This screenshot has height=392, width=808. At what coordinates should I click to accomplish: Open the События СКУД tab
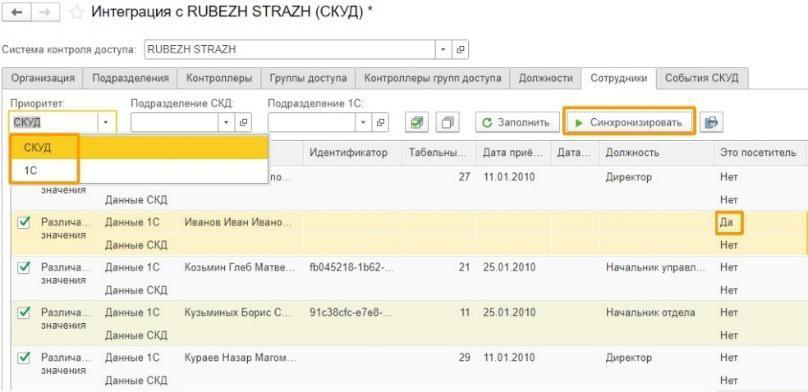pyautogui.click(x=701, y=78)
